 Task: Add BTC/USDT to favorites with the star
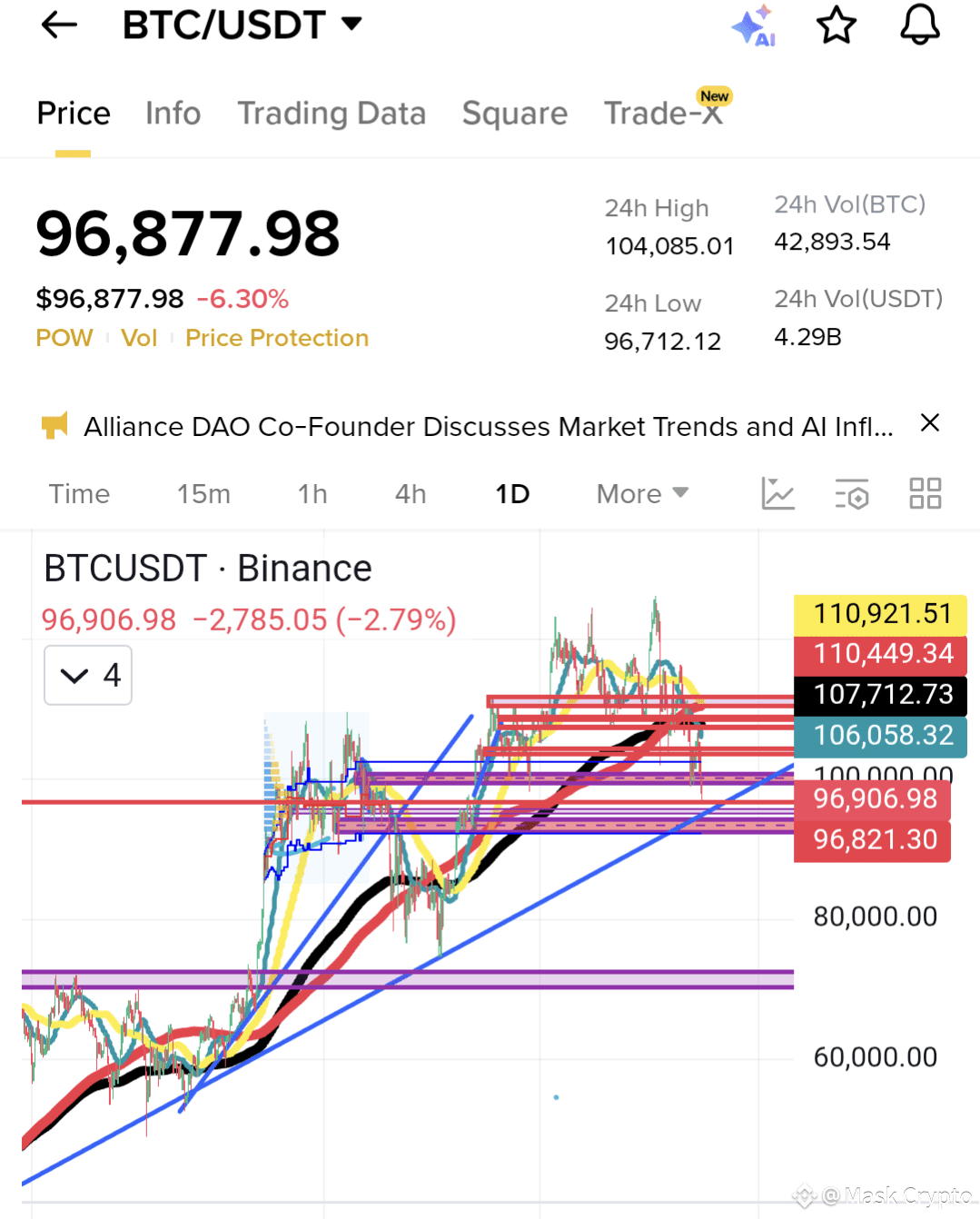[x=836, y=25]
